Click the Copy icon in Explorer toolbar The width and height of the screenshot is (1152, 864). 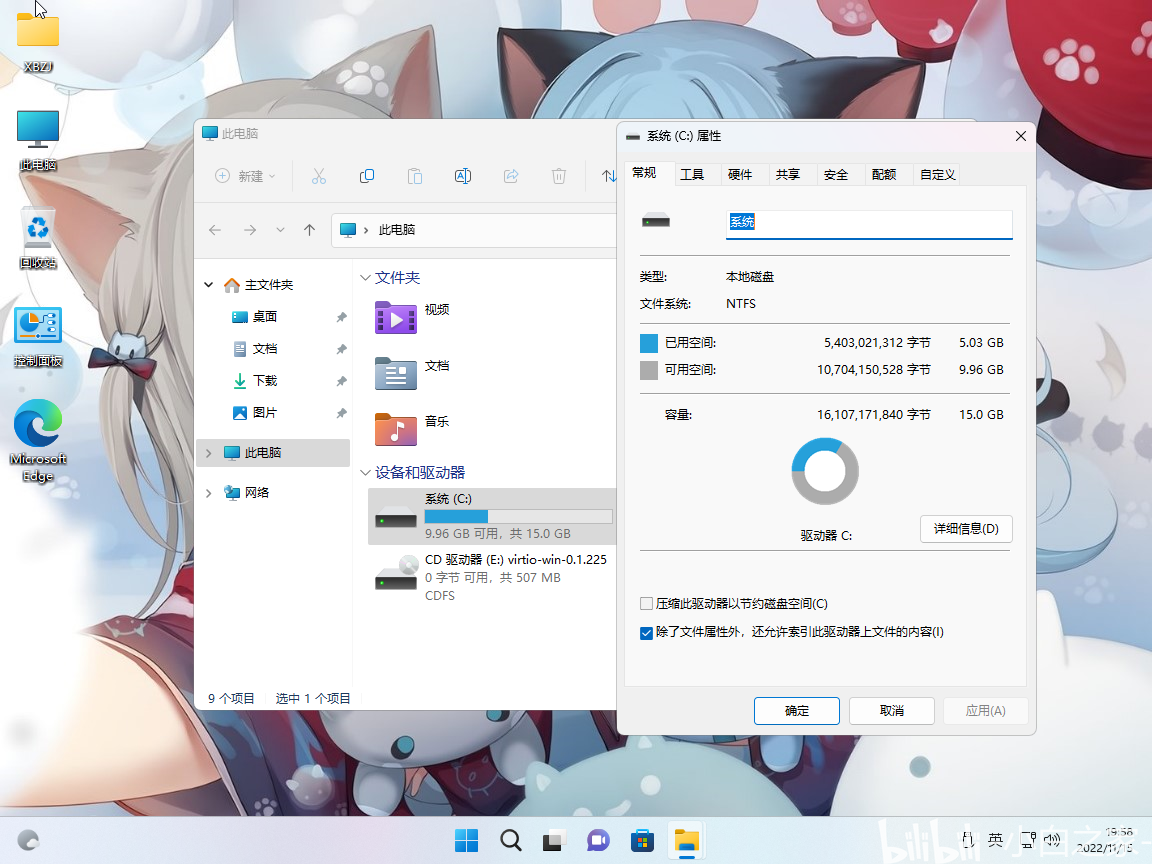[x=367, y=176]
